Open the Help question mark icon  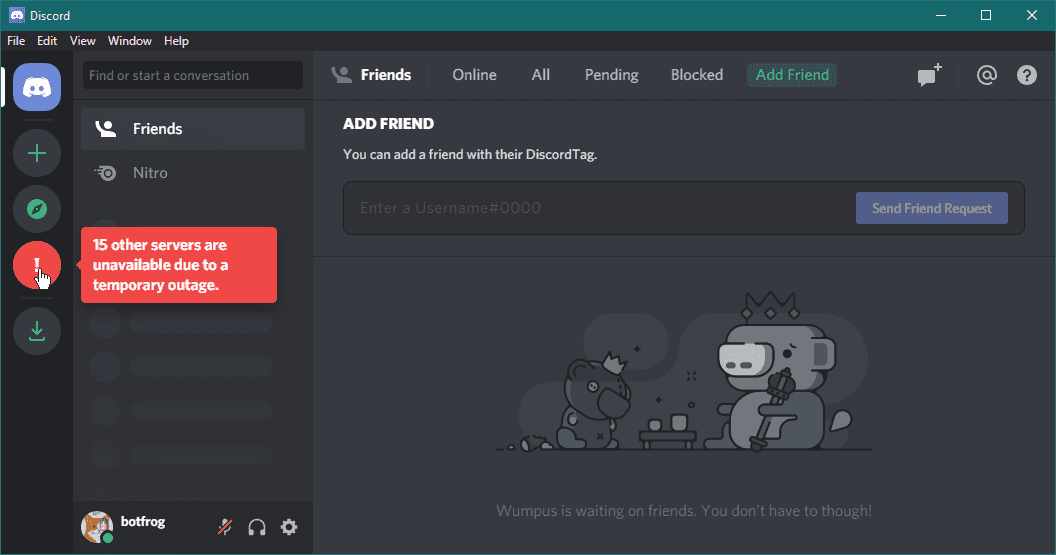pos(1026,75)
